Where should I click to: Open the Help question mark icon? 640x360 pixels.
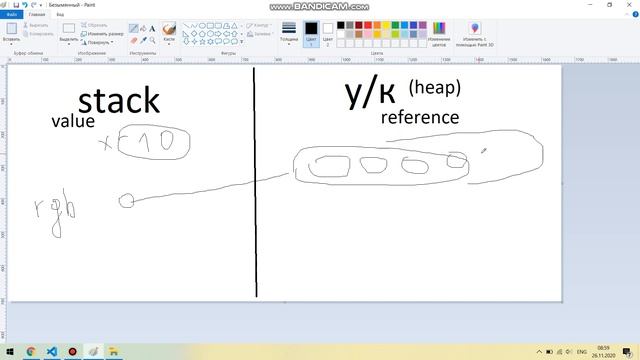coord(635,14)
